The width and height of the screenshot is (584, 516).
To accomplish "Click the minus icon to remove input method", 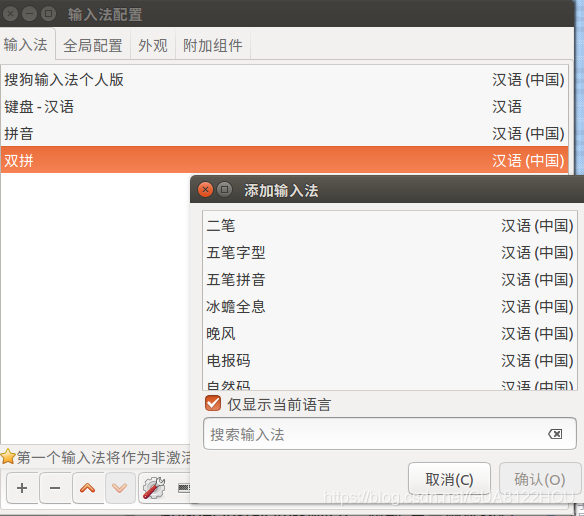I will pos(55,488).
